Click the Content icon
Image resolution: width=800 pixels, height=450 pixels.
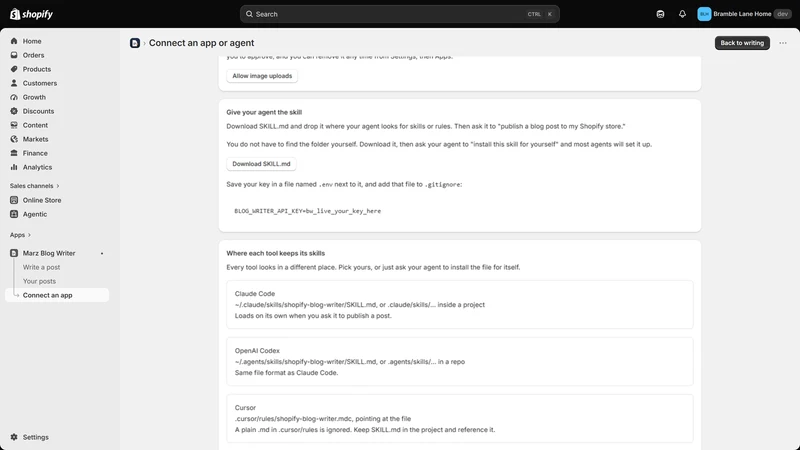(x=14, y=125)
